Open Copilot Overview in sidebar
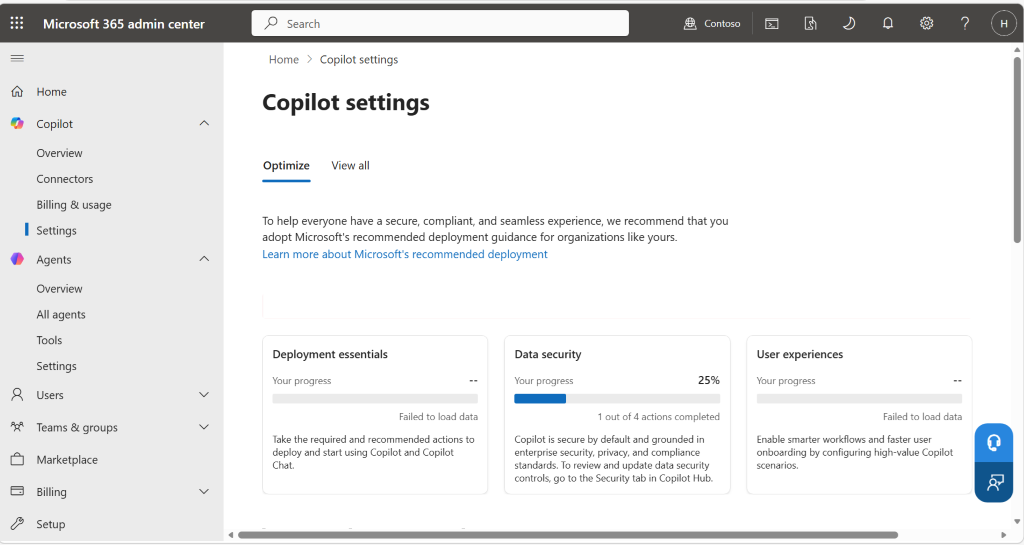 tap(59, 153)
